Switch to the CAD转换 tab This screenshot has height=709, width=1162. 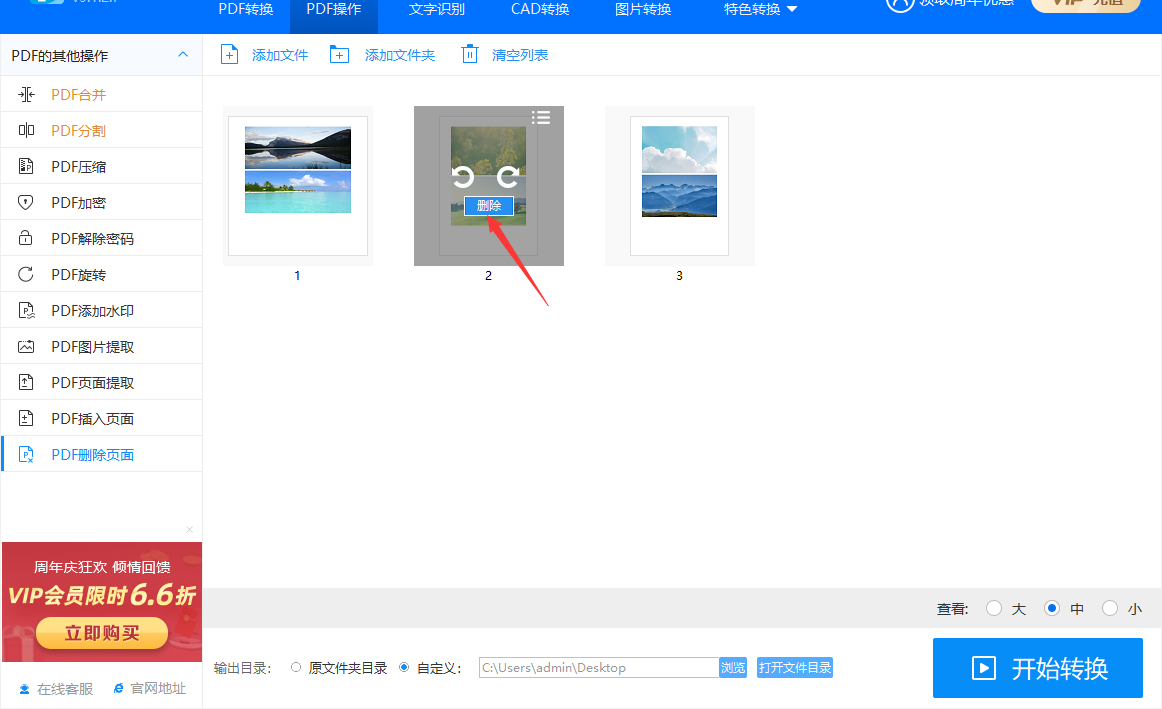click(540, 10)
